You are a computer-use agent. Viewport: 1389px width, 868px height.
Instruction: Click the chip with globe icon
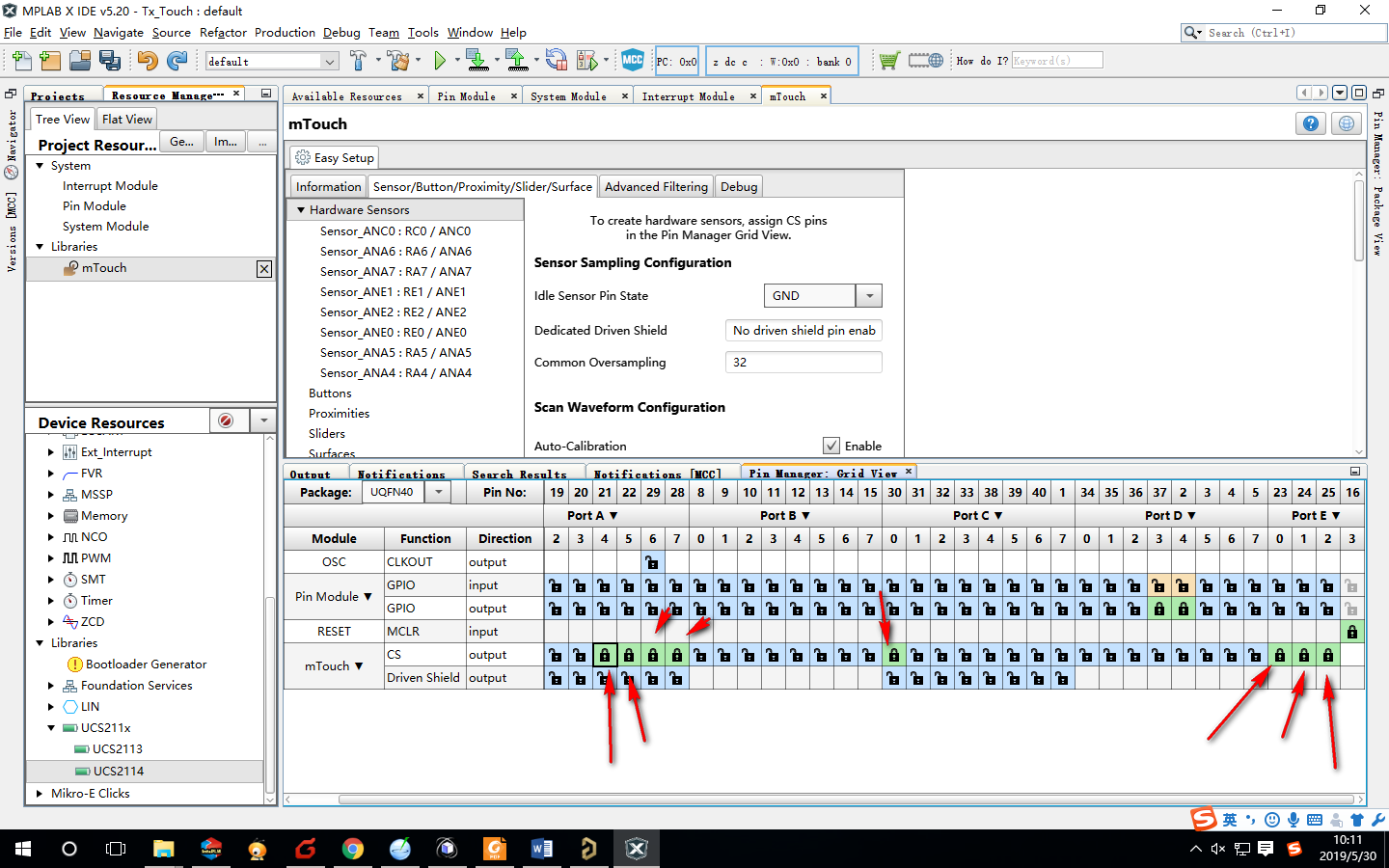(x=926, y=60)
